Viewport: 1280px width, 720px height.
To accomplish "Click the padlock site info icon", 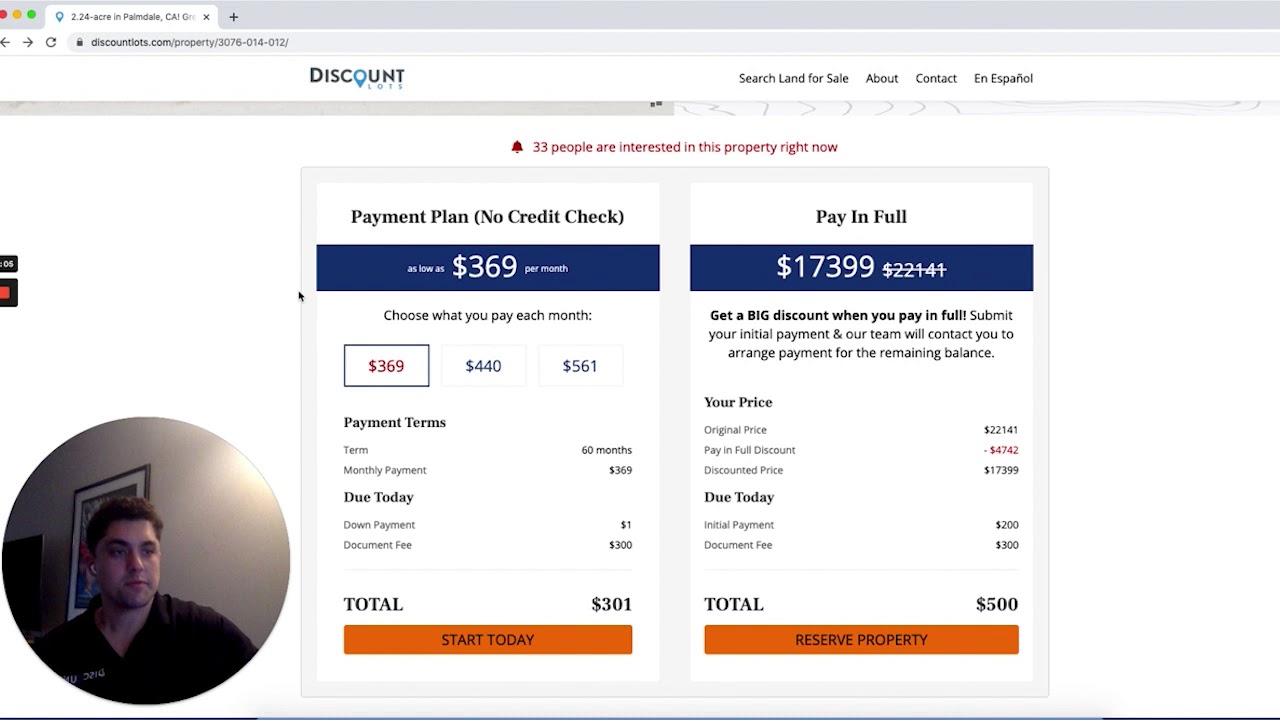I will (x=80, y=42).
